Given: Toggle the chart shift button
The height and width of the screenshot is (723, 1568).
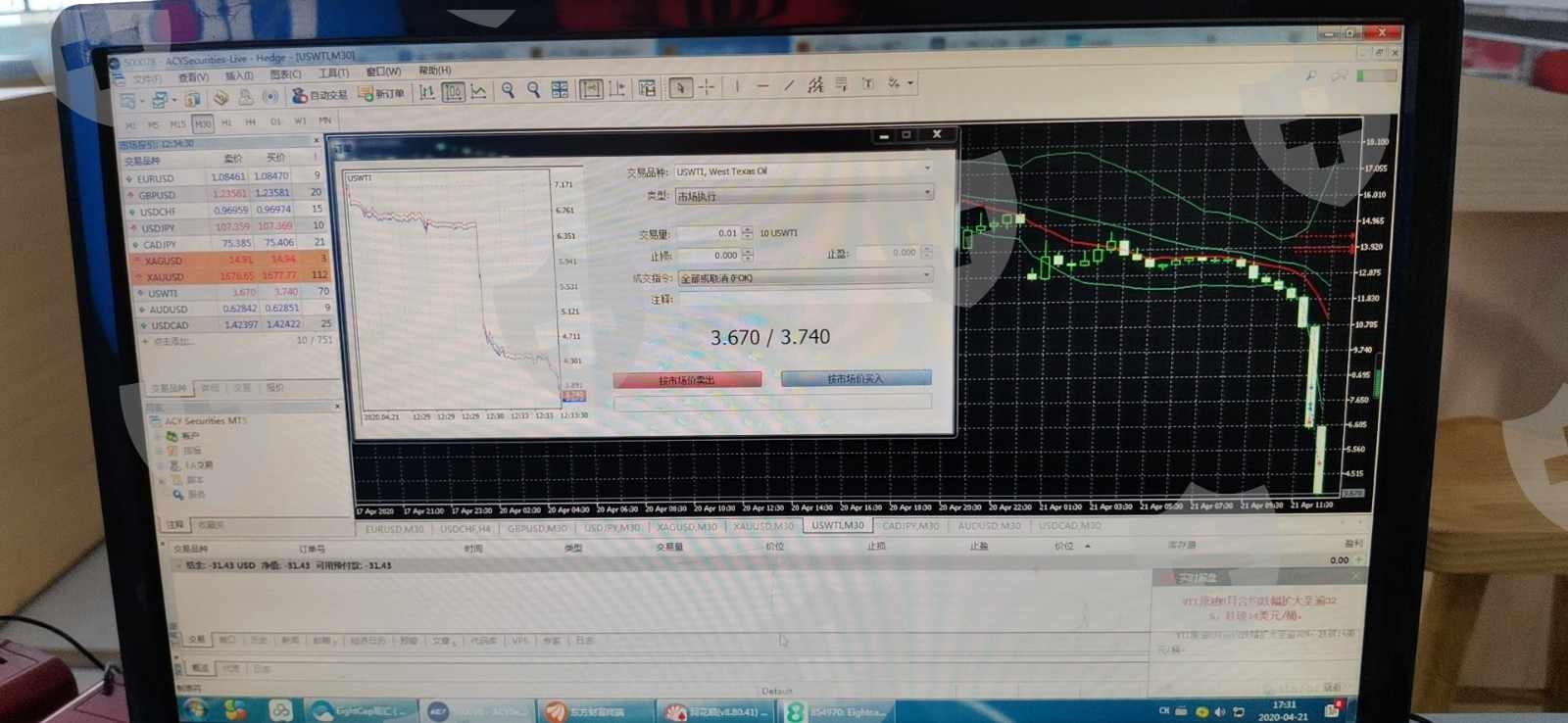Looking at the screenshot, I should 617,90.
